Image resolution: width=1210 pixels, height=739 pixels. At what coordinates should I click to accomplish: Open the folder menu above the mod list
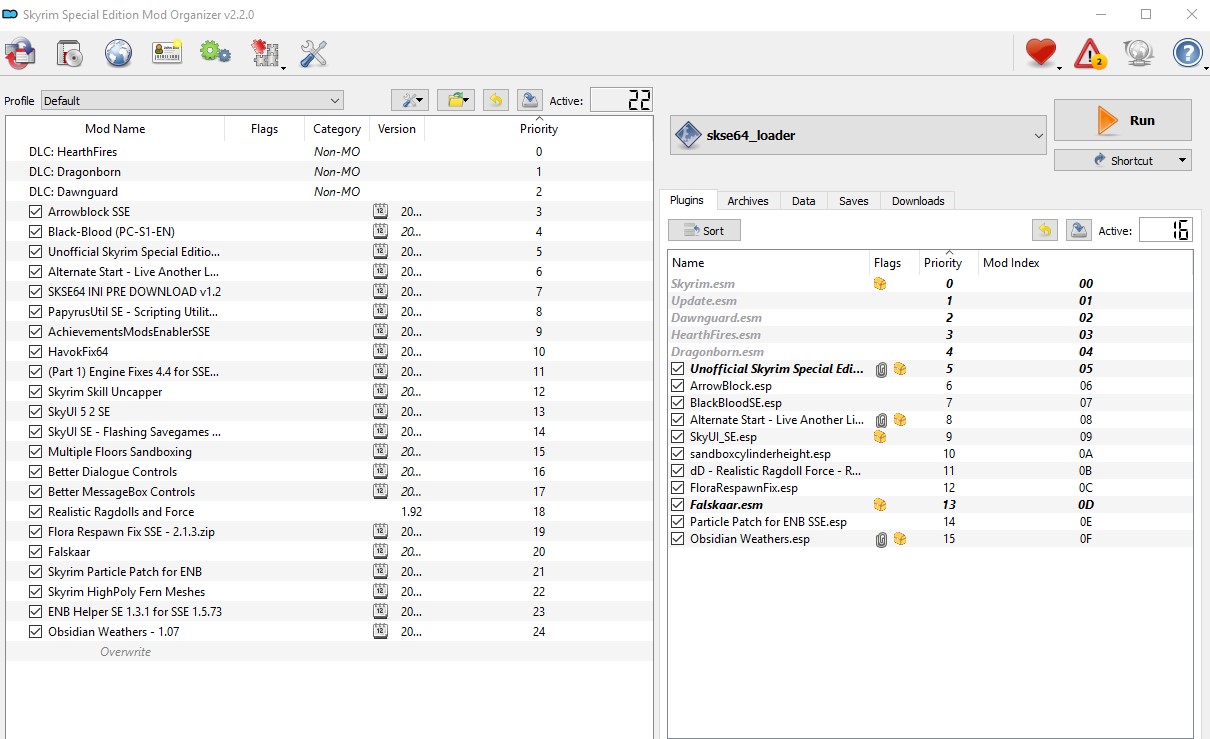457,100
